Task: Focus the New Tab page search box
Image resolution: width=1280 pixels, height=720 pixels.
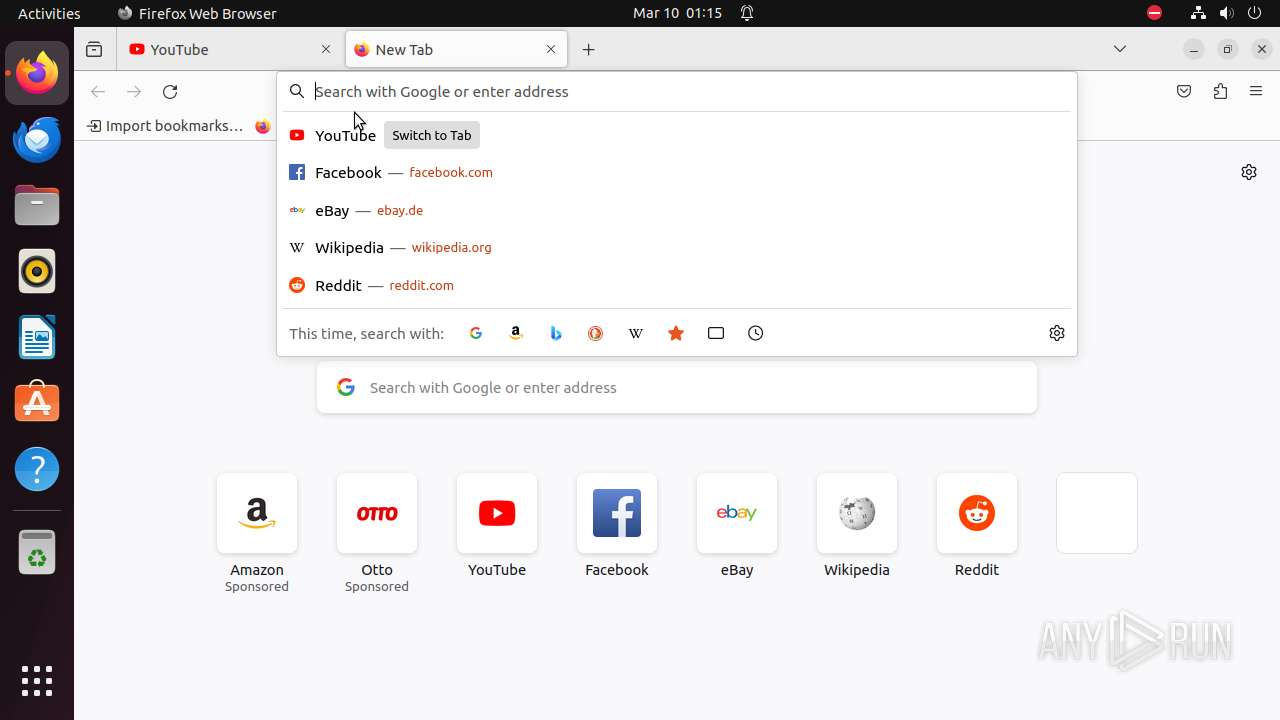Action: tap(677, 388)
